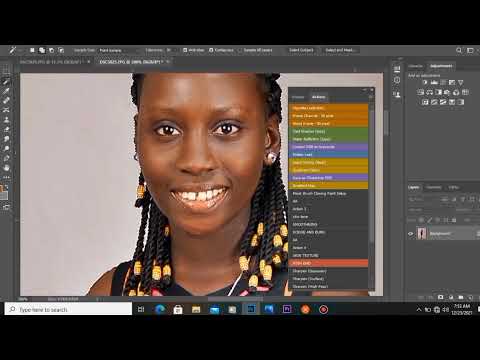The width and height of the screenshot is (480, 360).
Task: Add a Channel Mixer adjustment
Action: (456, 92)
